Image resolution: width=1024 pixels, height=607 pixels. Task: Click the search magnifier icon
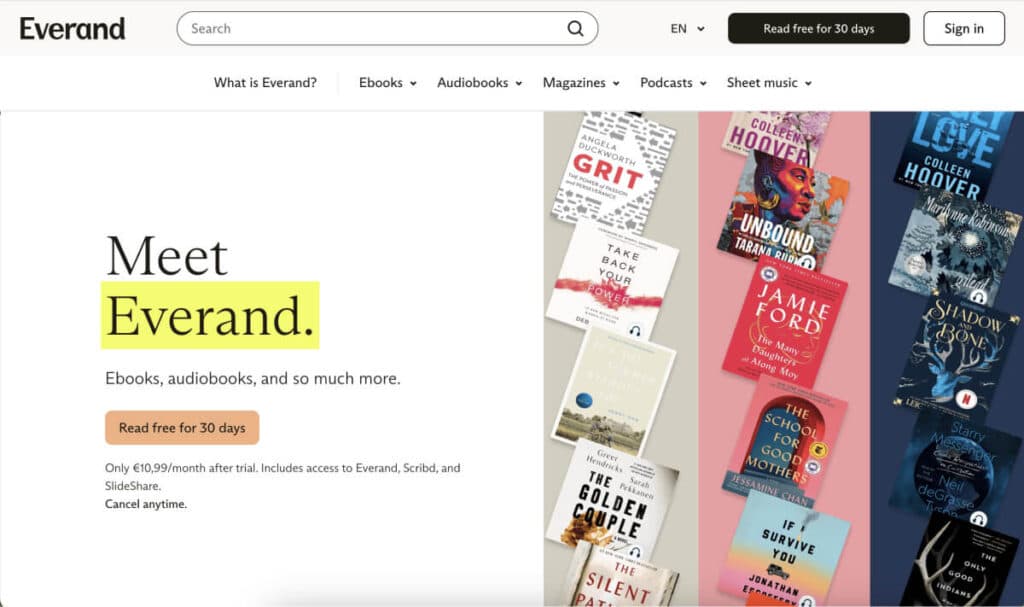[x=575, y=28]
